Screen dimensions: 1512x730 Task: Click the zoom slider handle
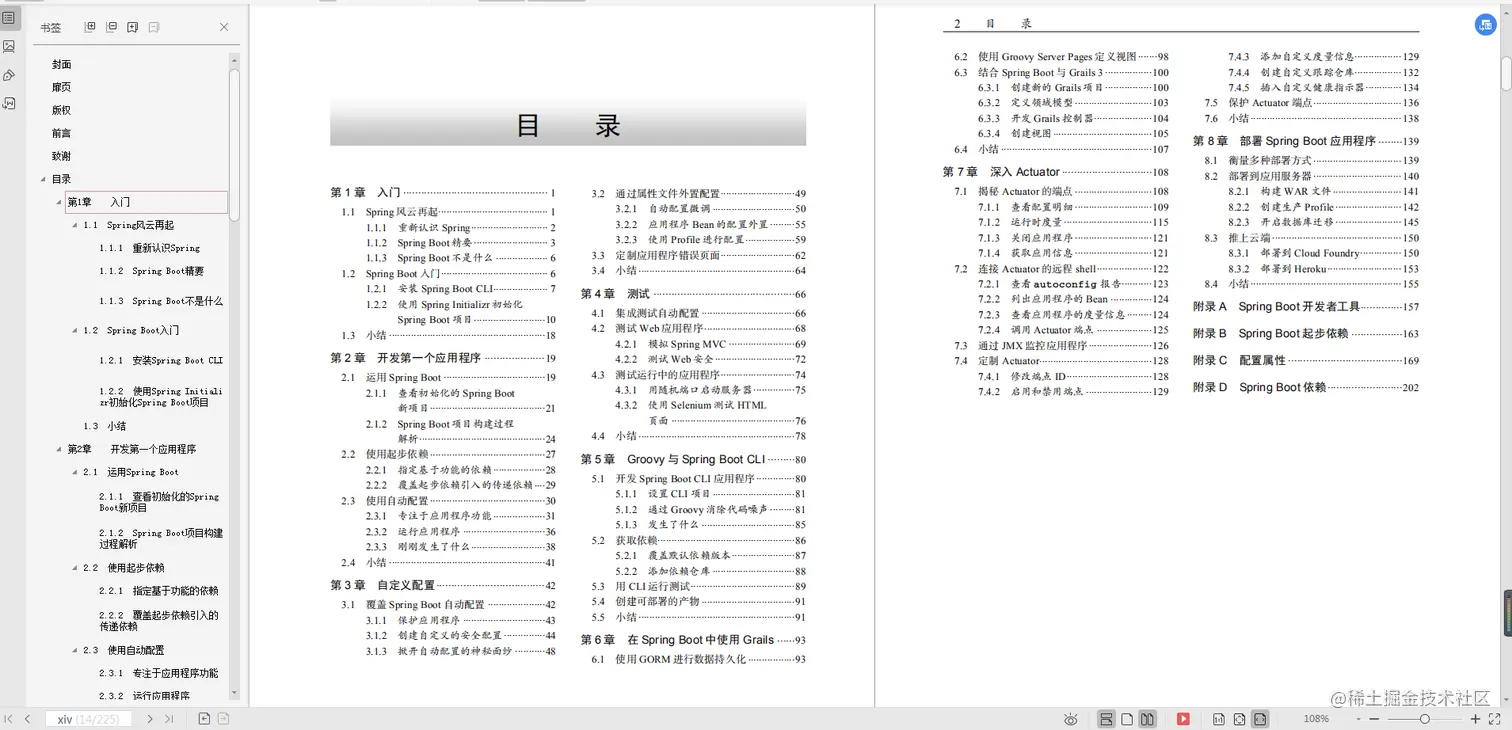[1425, 718]
